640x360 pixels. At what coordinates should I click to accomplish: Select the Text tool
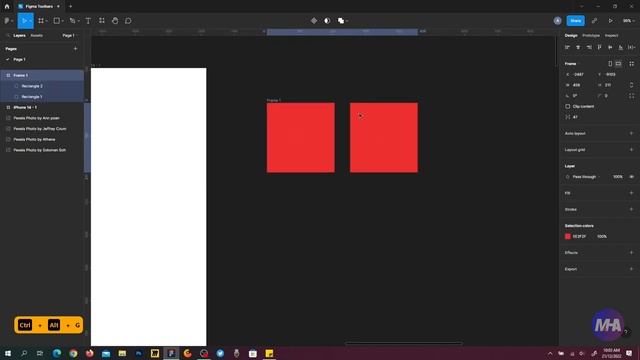tap(88, 21)
